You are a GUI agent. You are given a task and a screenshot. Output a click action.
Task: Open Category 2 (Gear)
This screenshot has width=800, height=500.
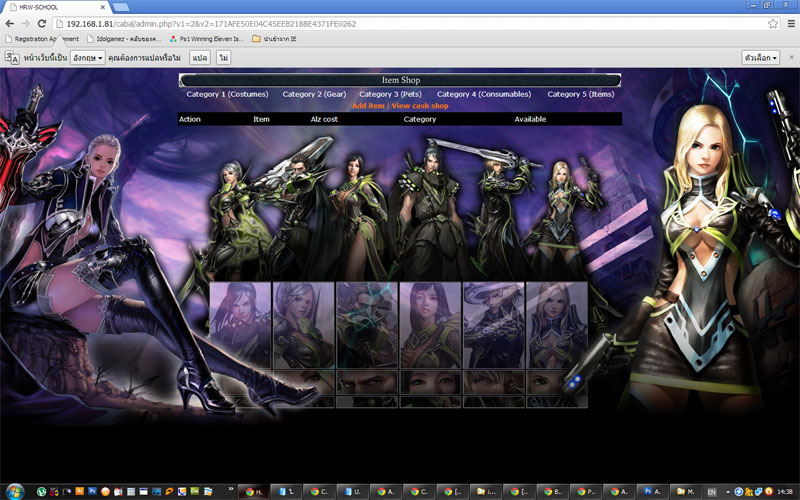[x=314, y=94]
